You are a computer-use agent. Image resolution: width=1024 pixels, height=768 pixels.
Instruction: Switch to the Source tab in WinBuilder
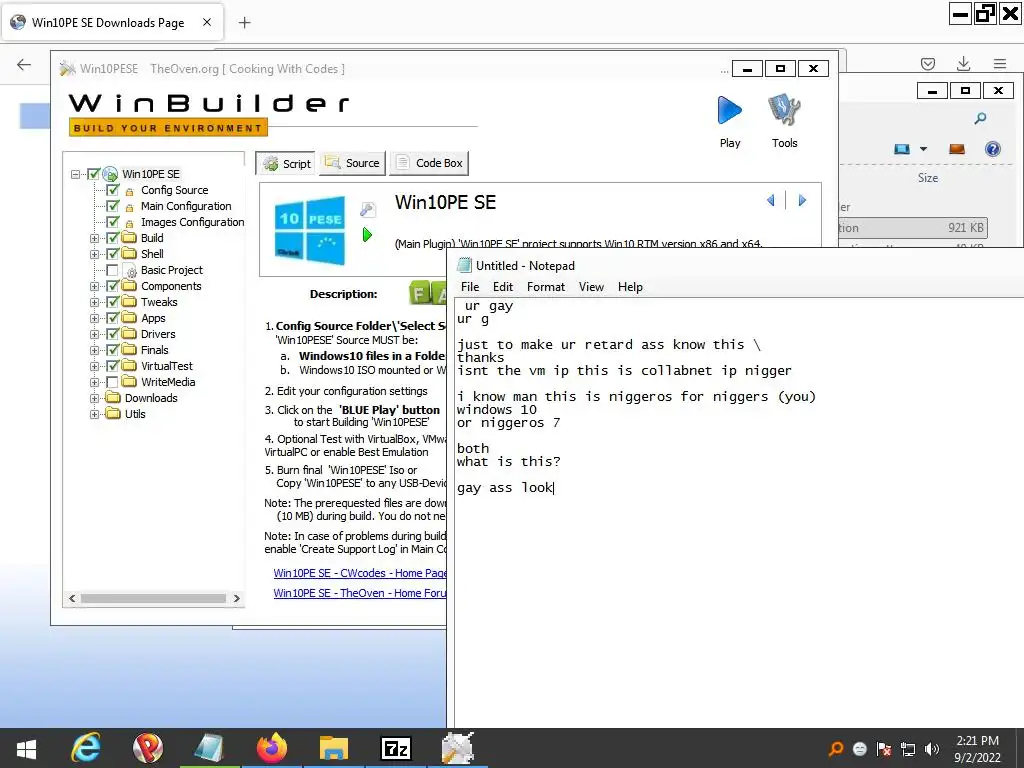[x=353, y=163]
